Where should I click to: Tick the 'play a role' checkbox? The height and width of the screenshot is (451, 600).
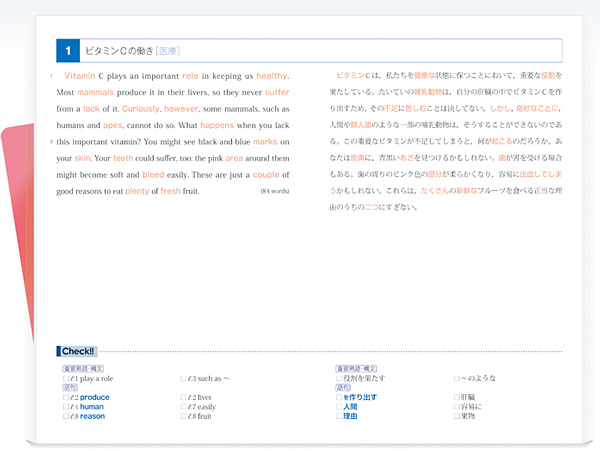coord(65,379)
